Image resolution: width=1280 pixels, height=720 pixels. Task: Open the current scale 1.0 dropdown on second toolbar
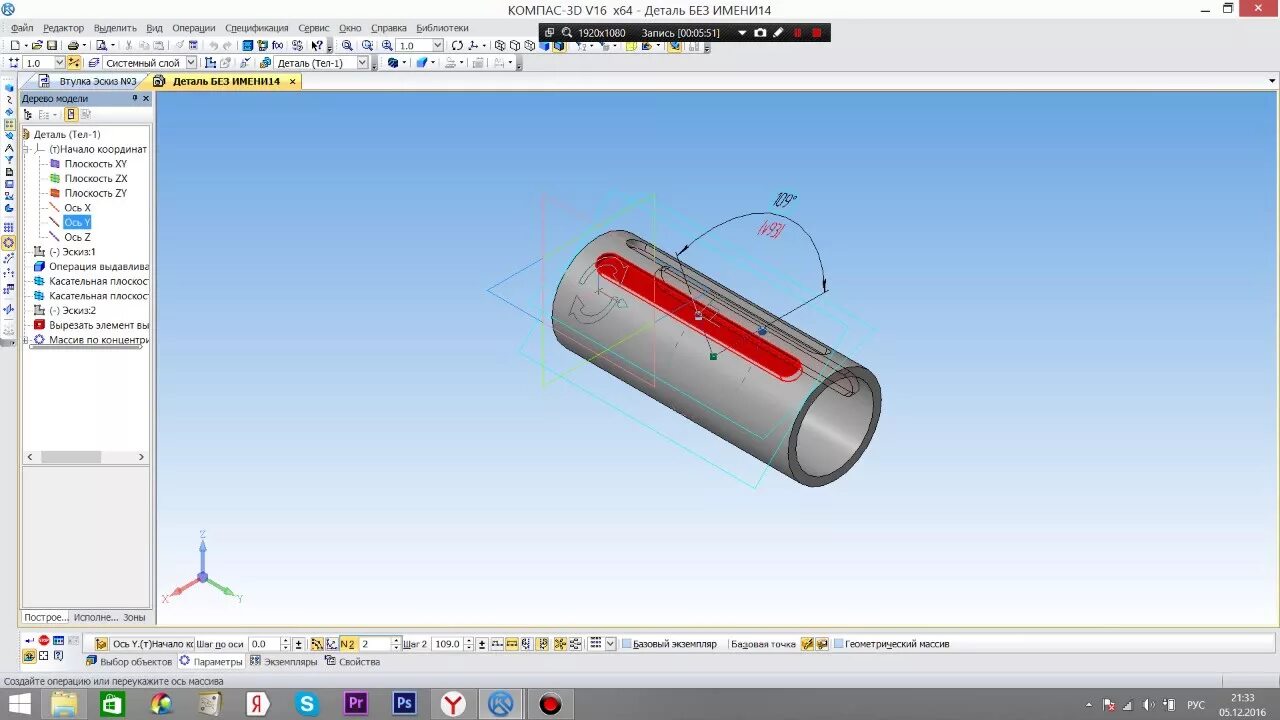pyautogui.click(x=58, y=63)
